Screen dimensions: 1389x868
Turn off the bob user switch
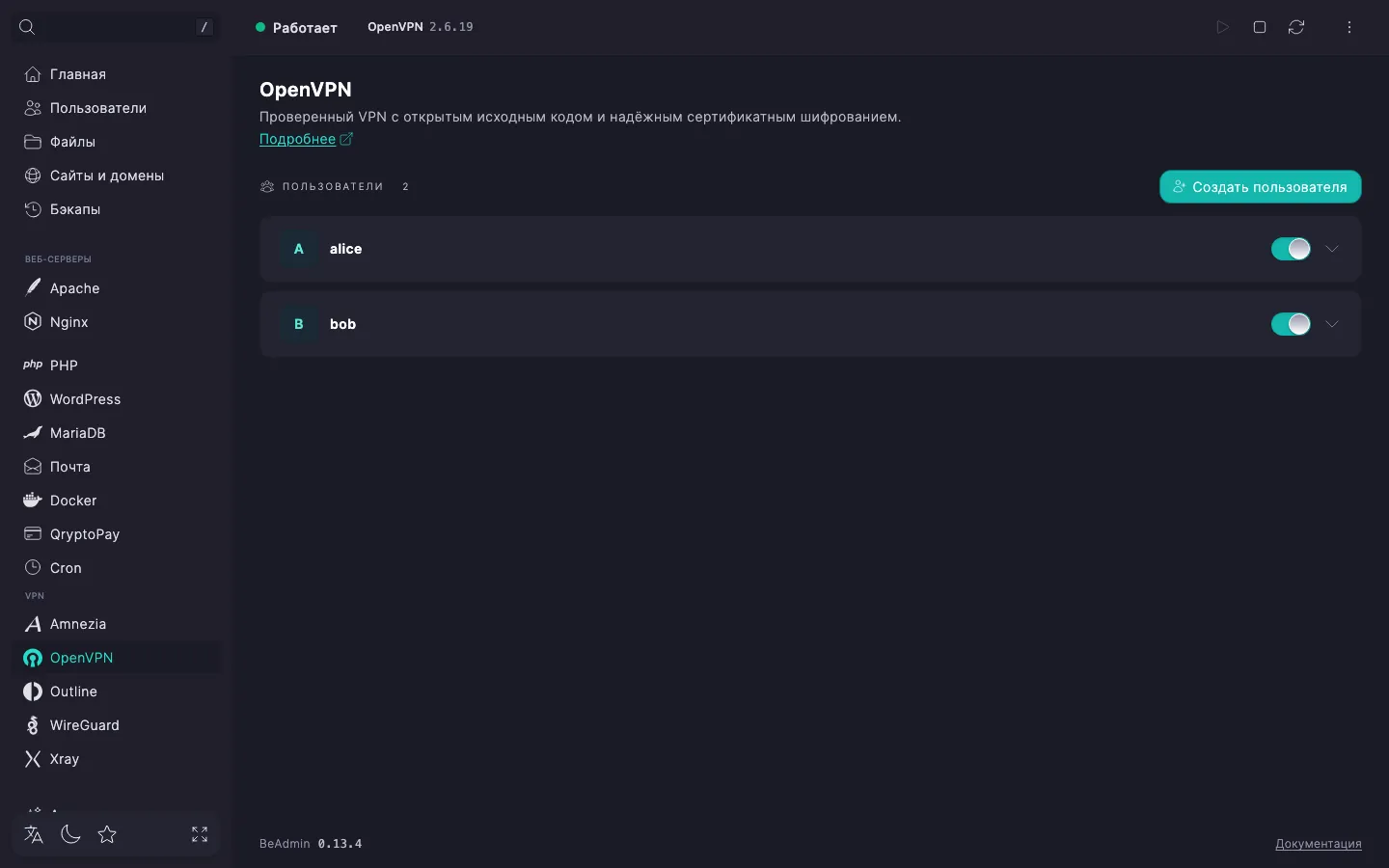(x=1291, y=324)
